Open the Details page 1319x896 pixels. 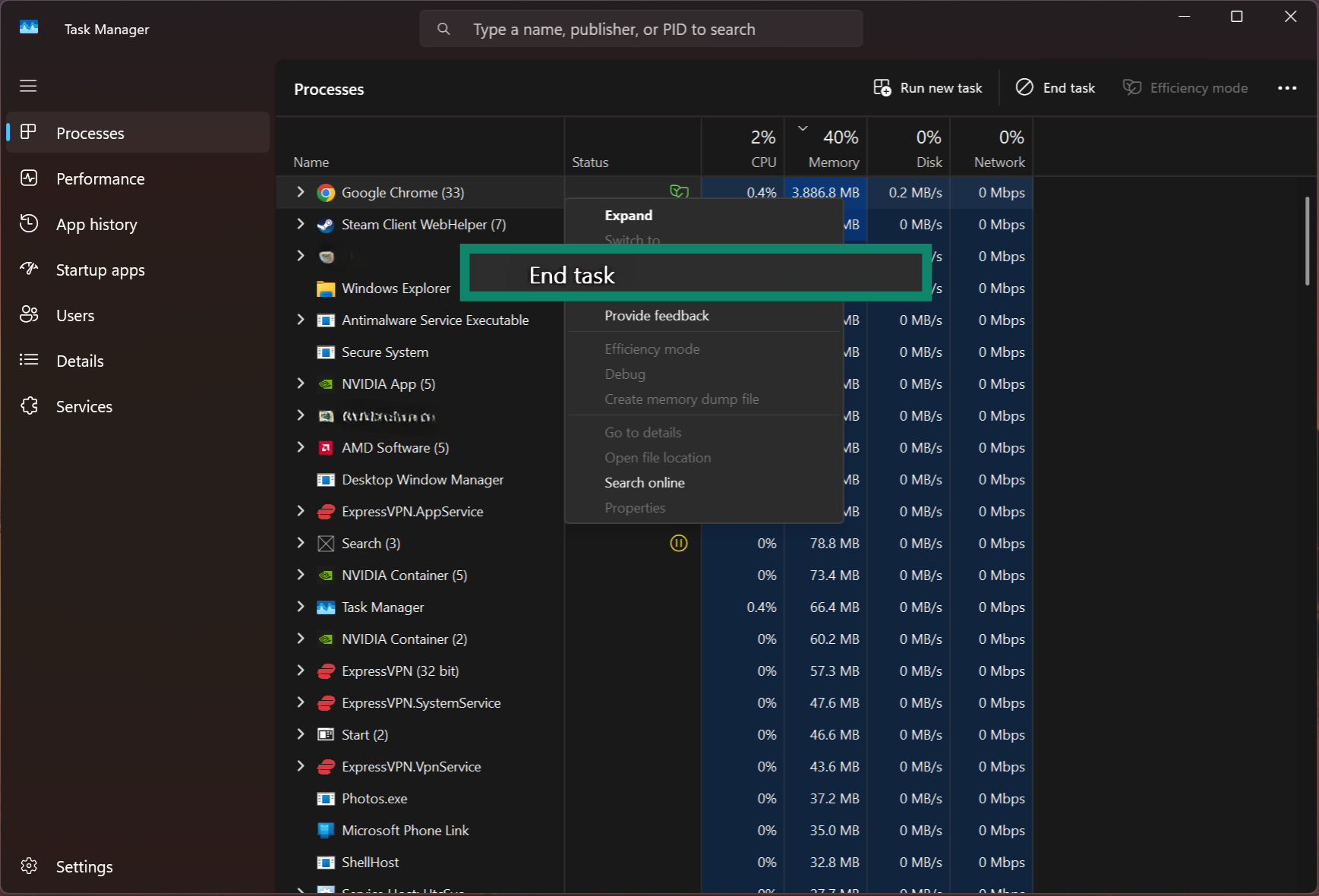click(79, 361)
